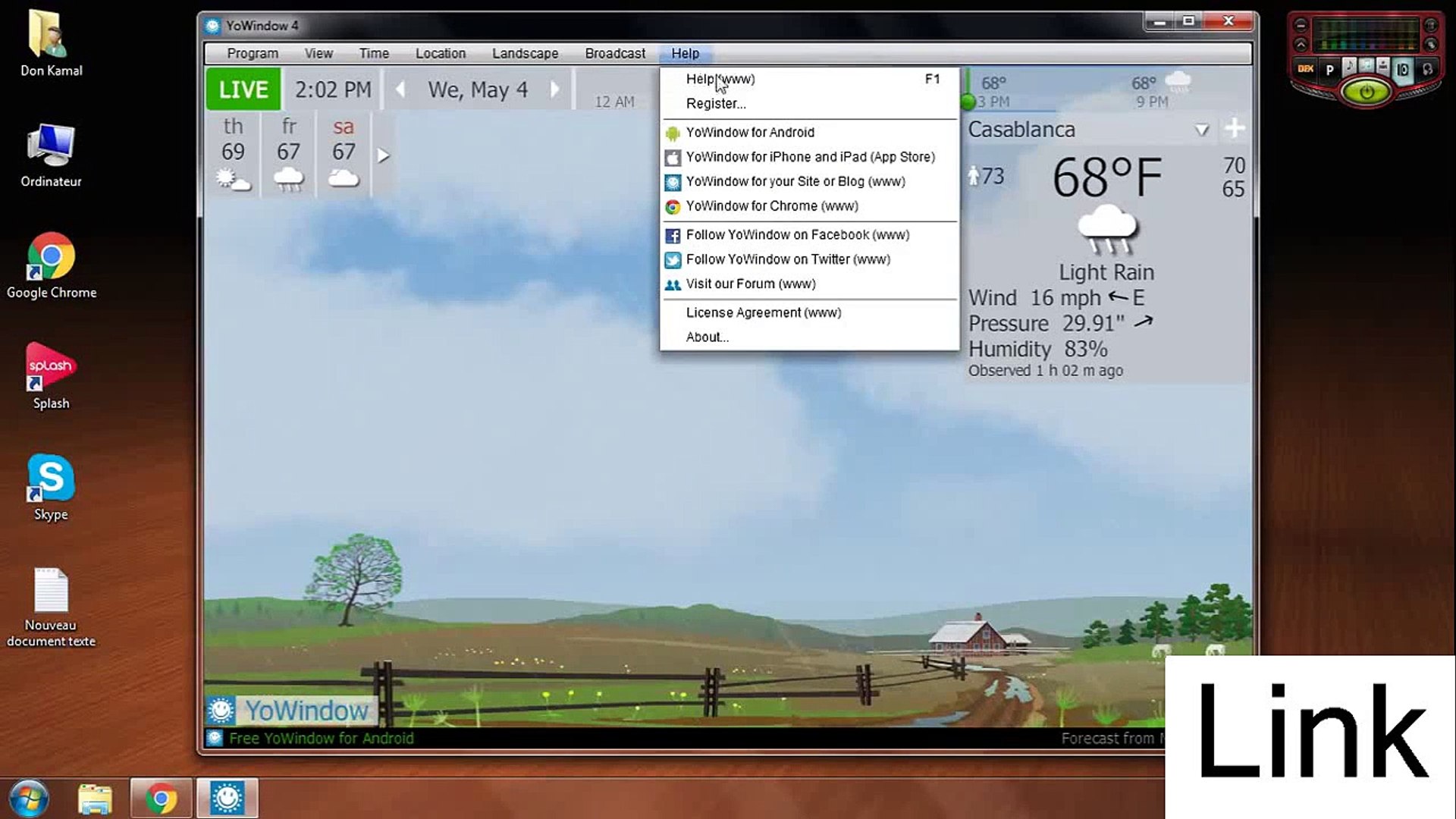Select Register... in Help menu
This screenshot has height=819, width=1456.
(809, 104)
